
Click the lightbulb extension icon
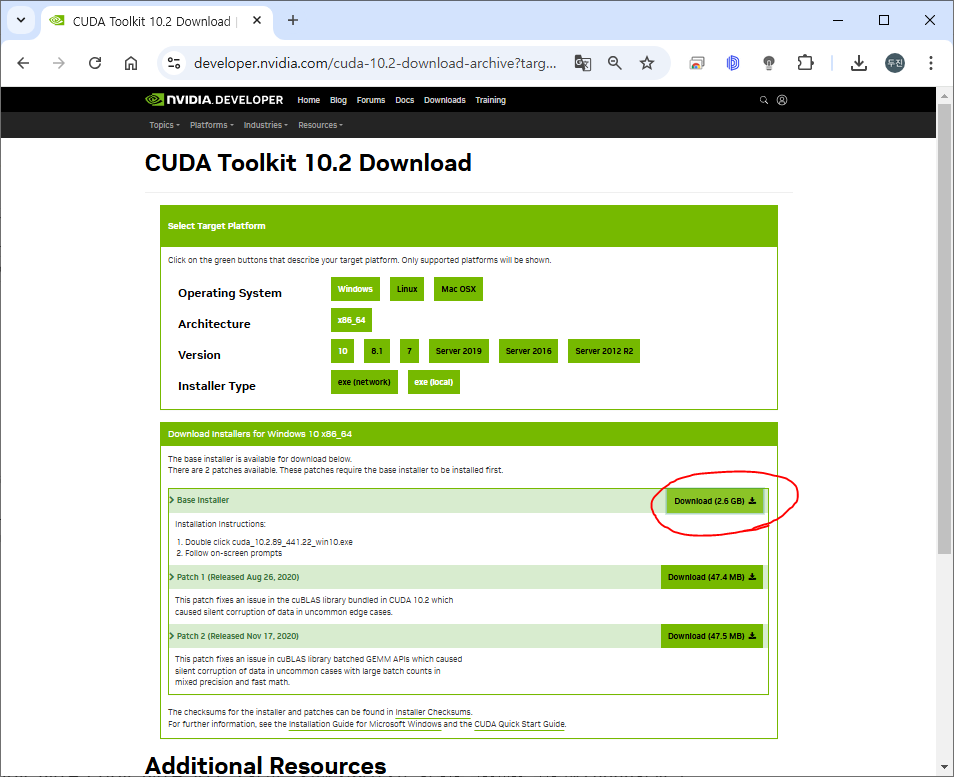(x=769, y=63)
